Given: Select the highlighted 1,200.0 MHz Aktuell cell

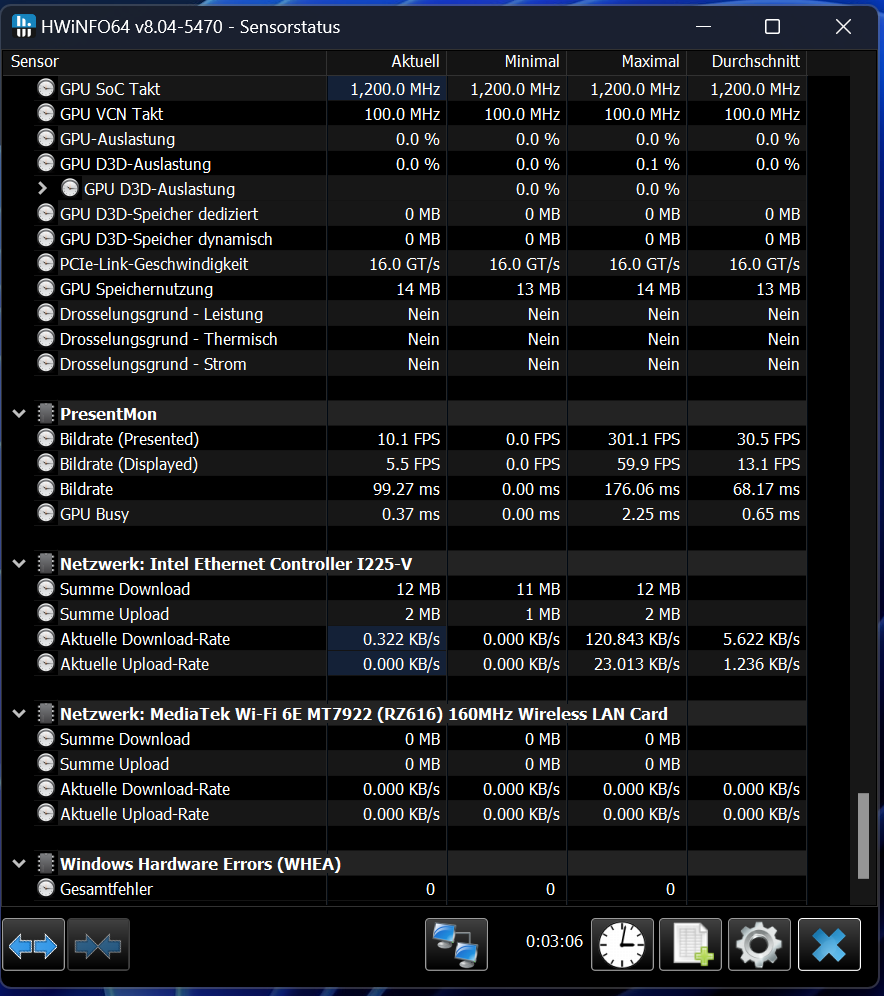Looking at the screenshot, I should tap(386, 89).
